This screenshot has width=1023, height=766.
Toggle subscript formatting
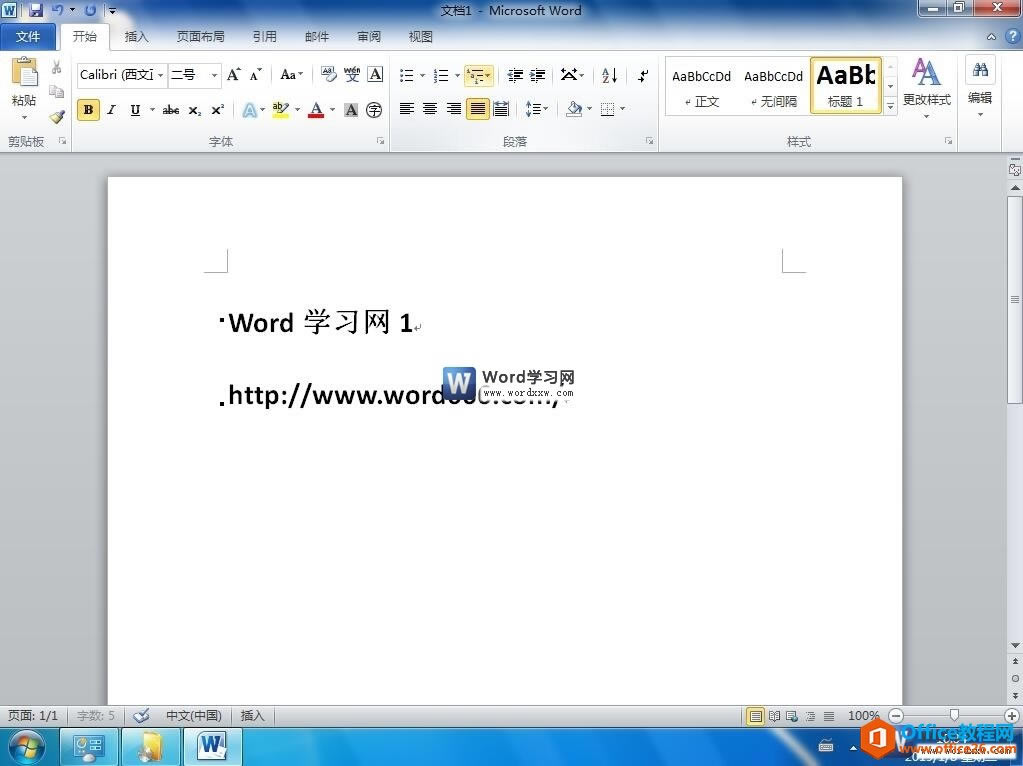click(195, 109)
